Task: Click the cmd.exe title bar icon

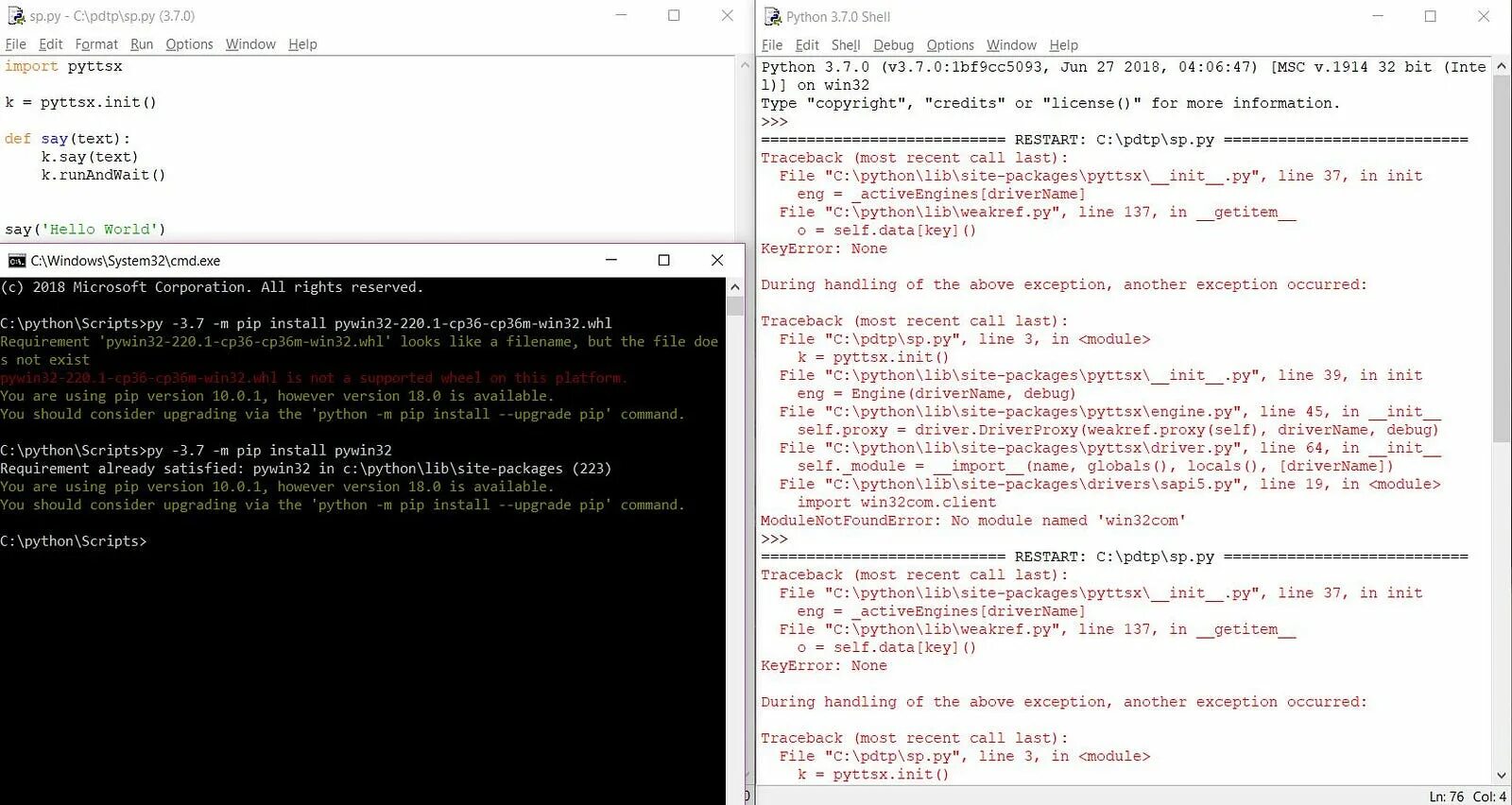Action: 17,261
